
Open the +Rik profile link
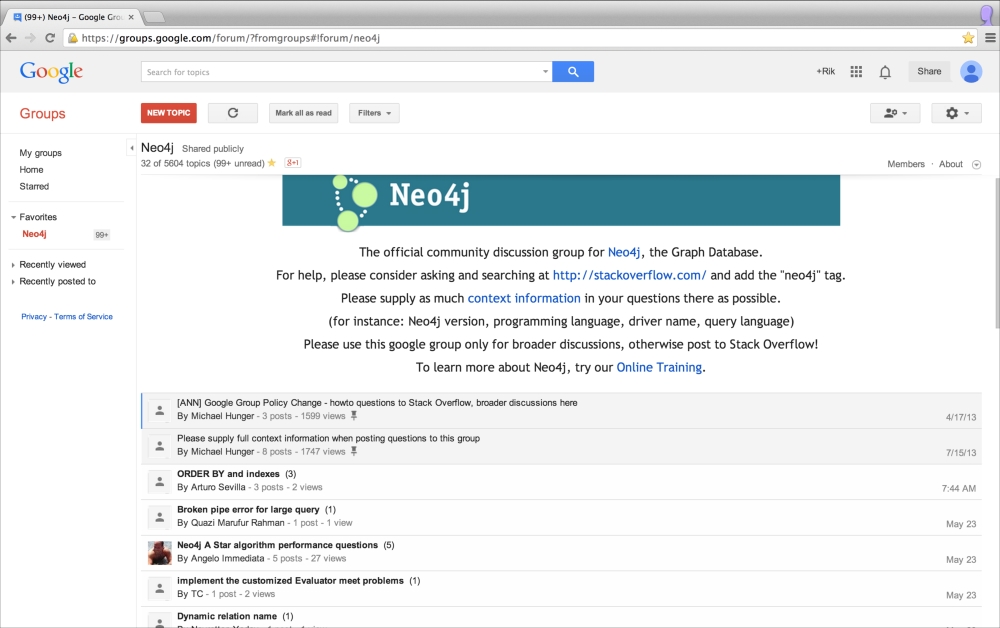coord(825,71)
